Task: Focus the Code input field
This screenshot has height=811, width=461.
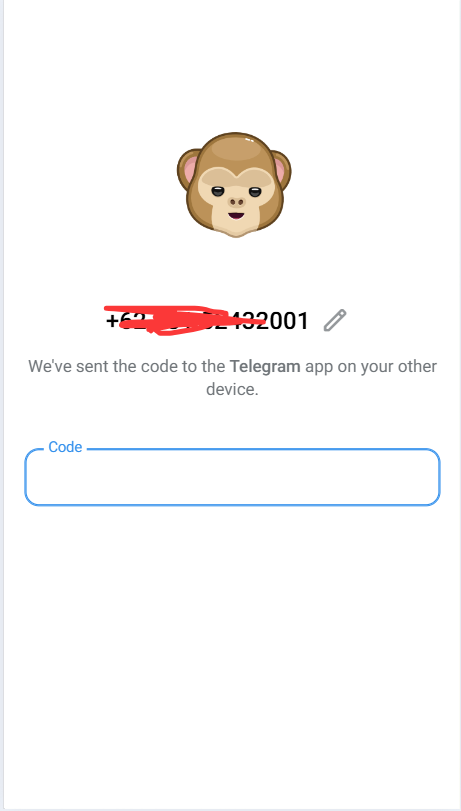Action: click(x=232, y=477)
